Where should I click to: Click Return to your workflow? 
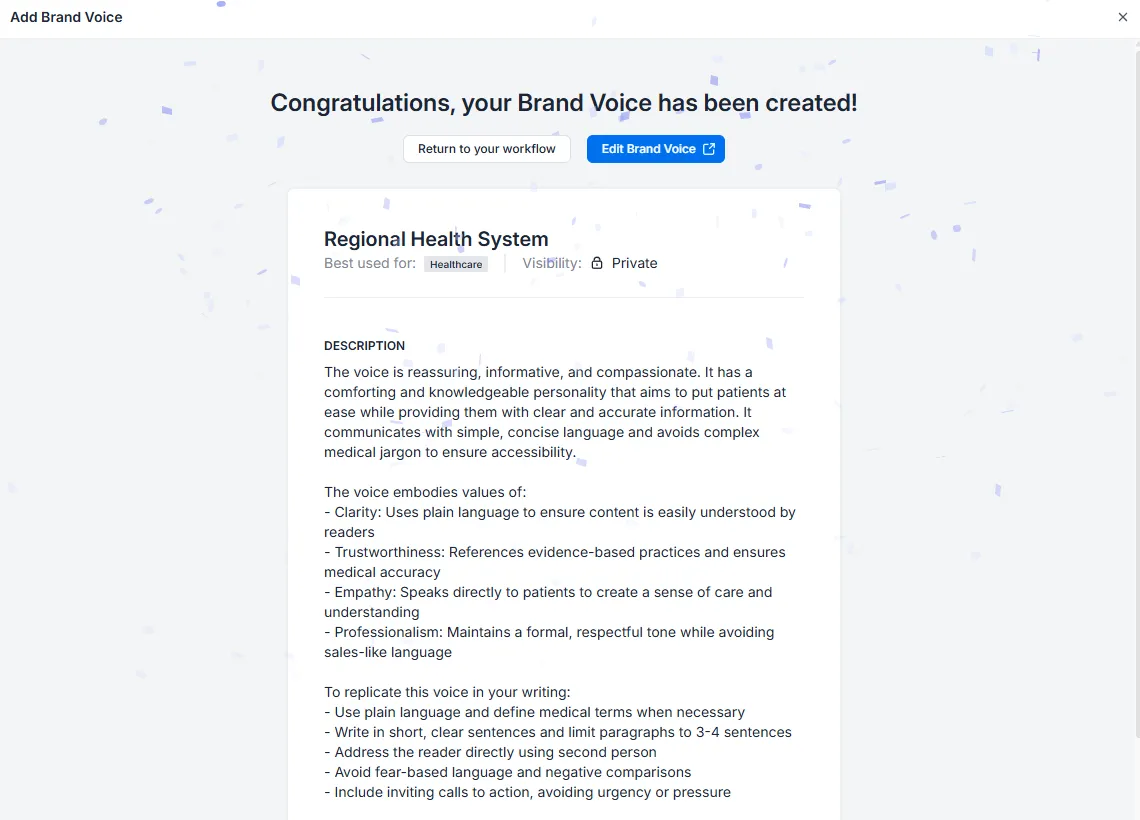tap(487, 148)
